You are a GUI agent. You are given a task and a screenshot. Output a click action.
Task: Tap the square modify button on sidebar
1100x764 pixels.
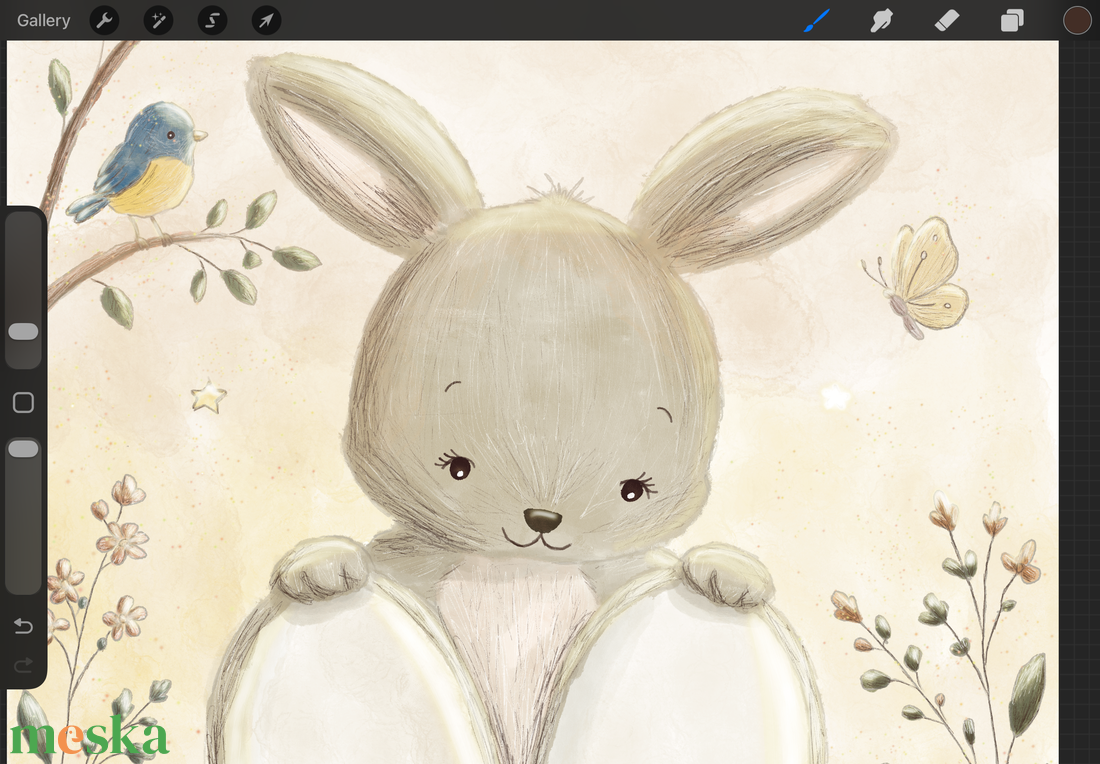[x=23, y=403]
